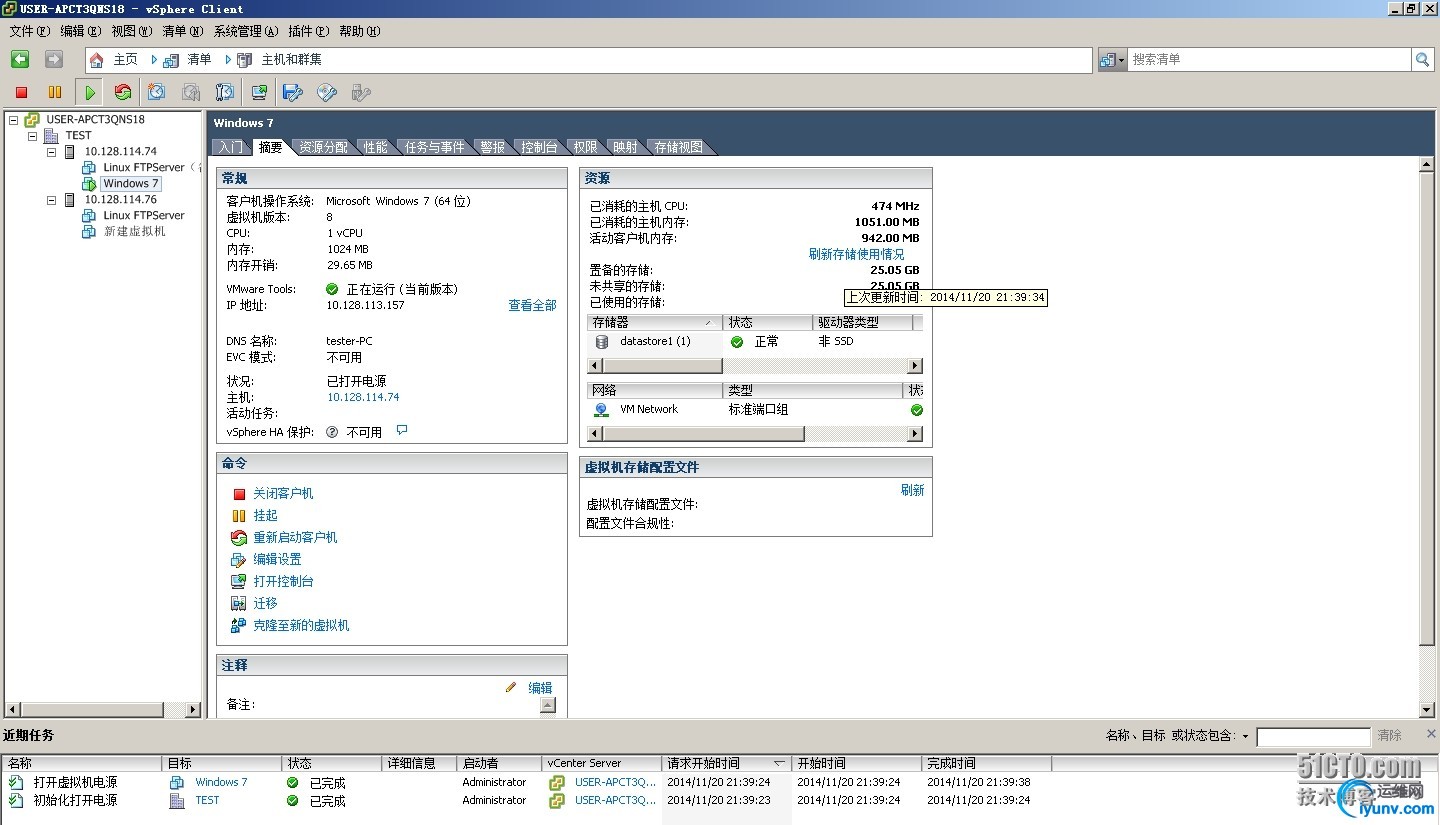Click the vSphere HA speech bubble icon
1440x825 pixels.
[x=402, y=431]
